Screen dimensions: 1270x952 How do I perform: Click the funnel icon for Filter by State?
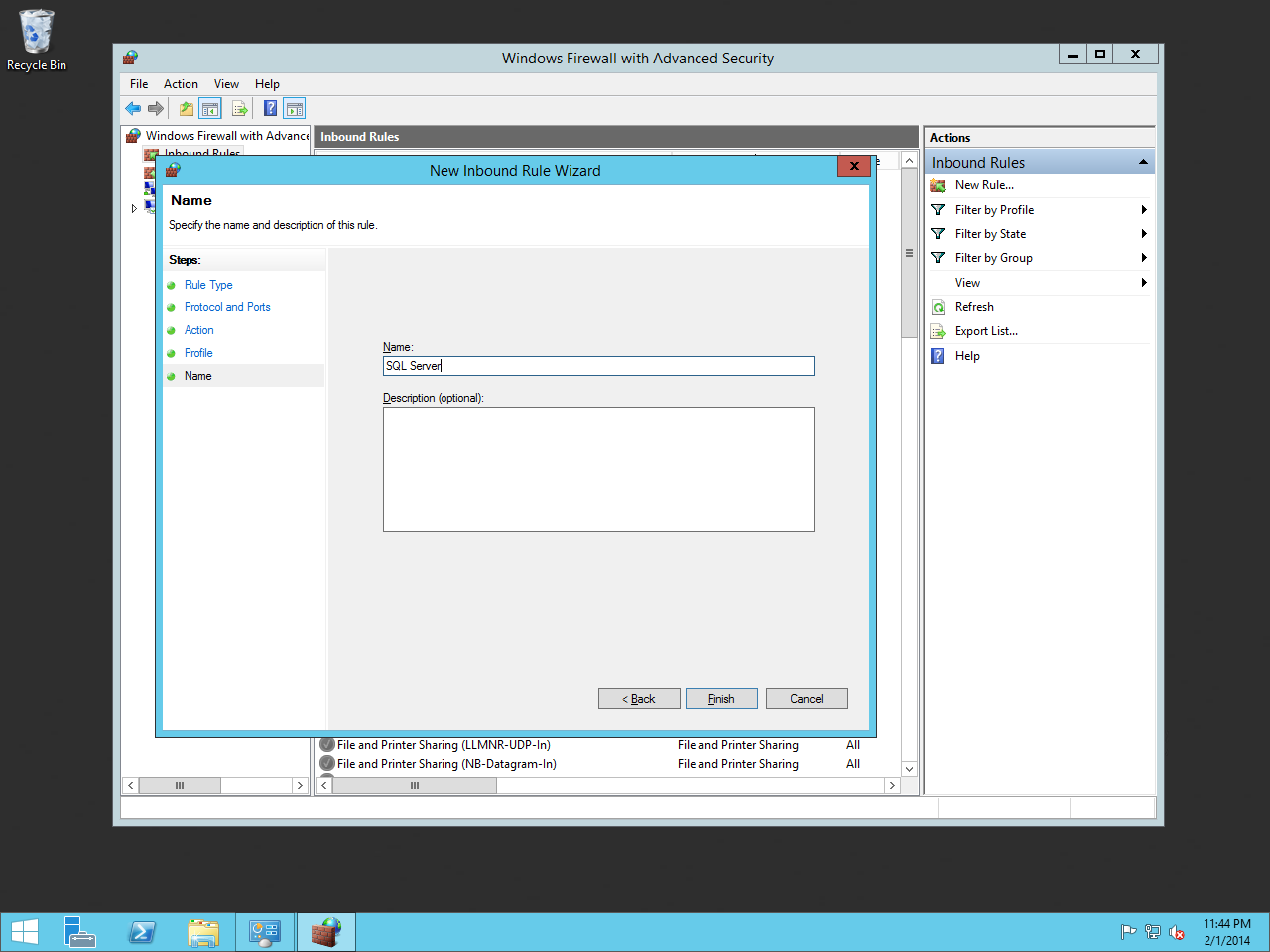pos(938,234)
